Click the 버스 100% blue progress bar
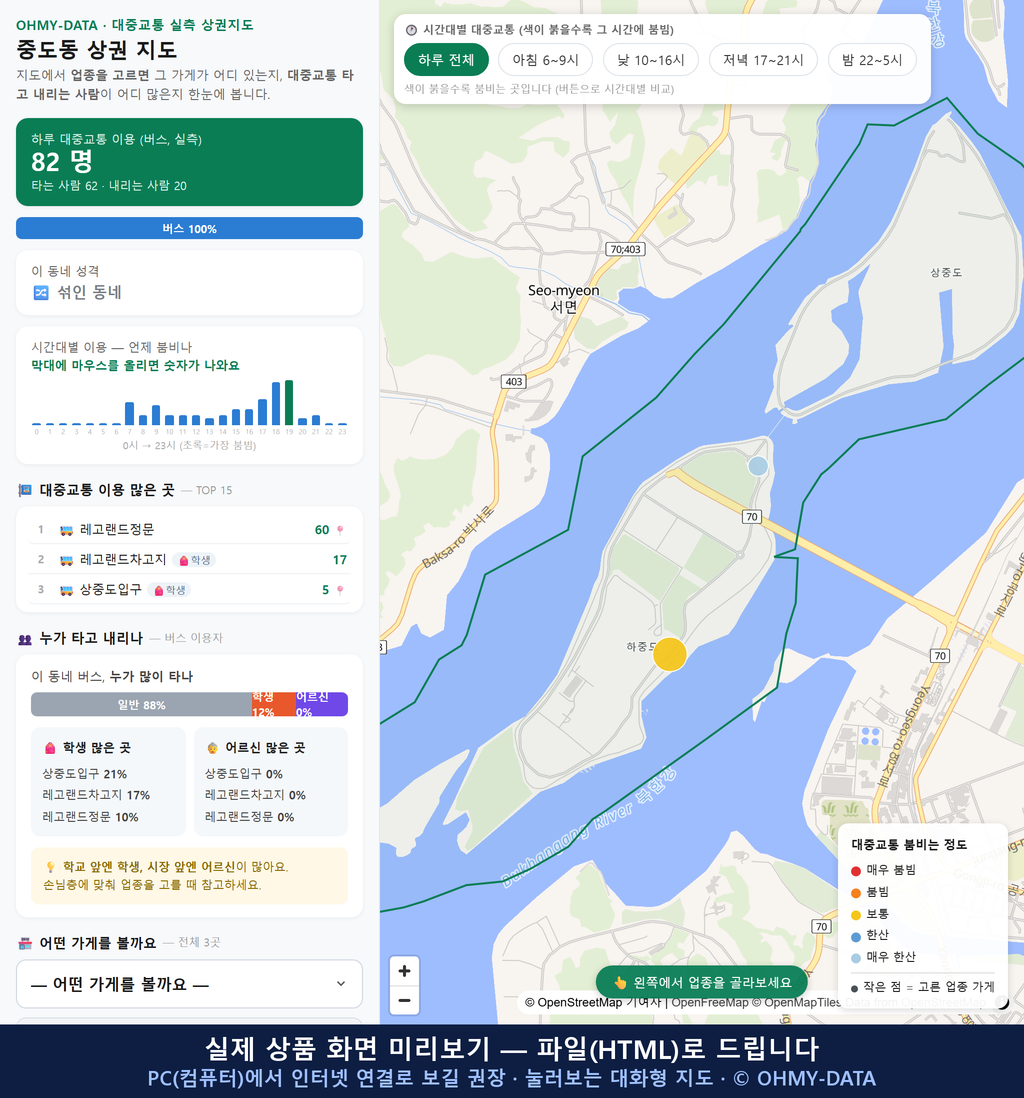Image resolution: width=1024 pixels, height=1098 pixels. point(189,228)
